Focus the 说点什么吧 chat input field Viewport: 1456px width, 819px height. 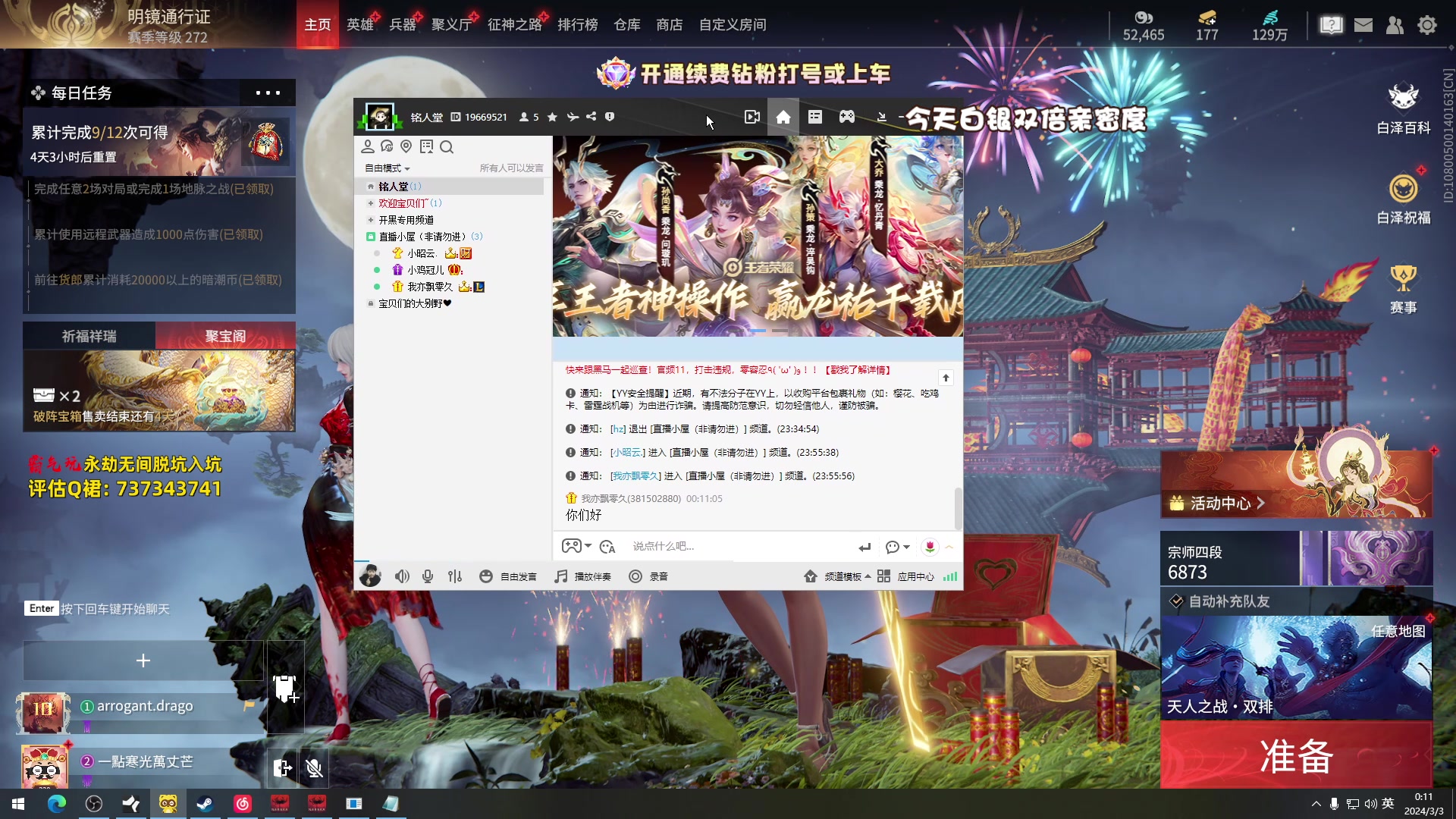739,546
